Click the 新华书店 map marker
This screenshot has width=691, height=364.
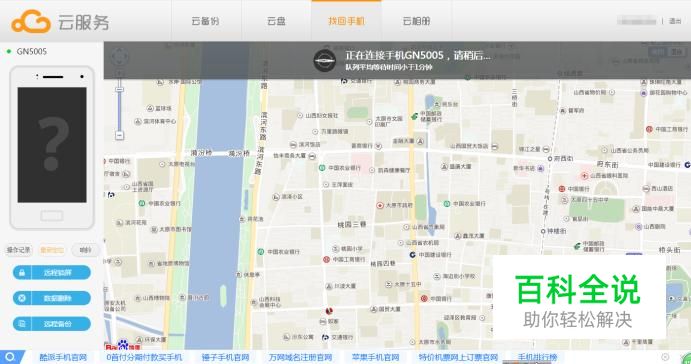[529, 168]
